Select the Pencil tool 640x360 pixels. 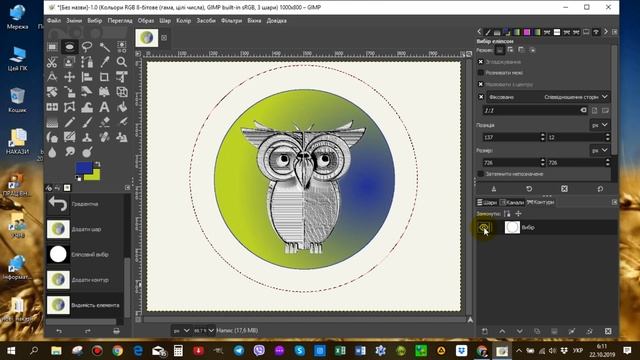pyautogui.click(x=69, y=122)
